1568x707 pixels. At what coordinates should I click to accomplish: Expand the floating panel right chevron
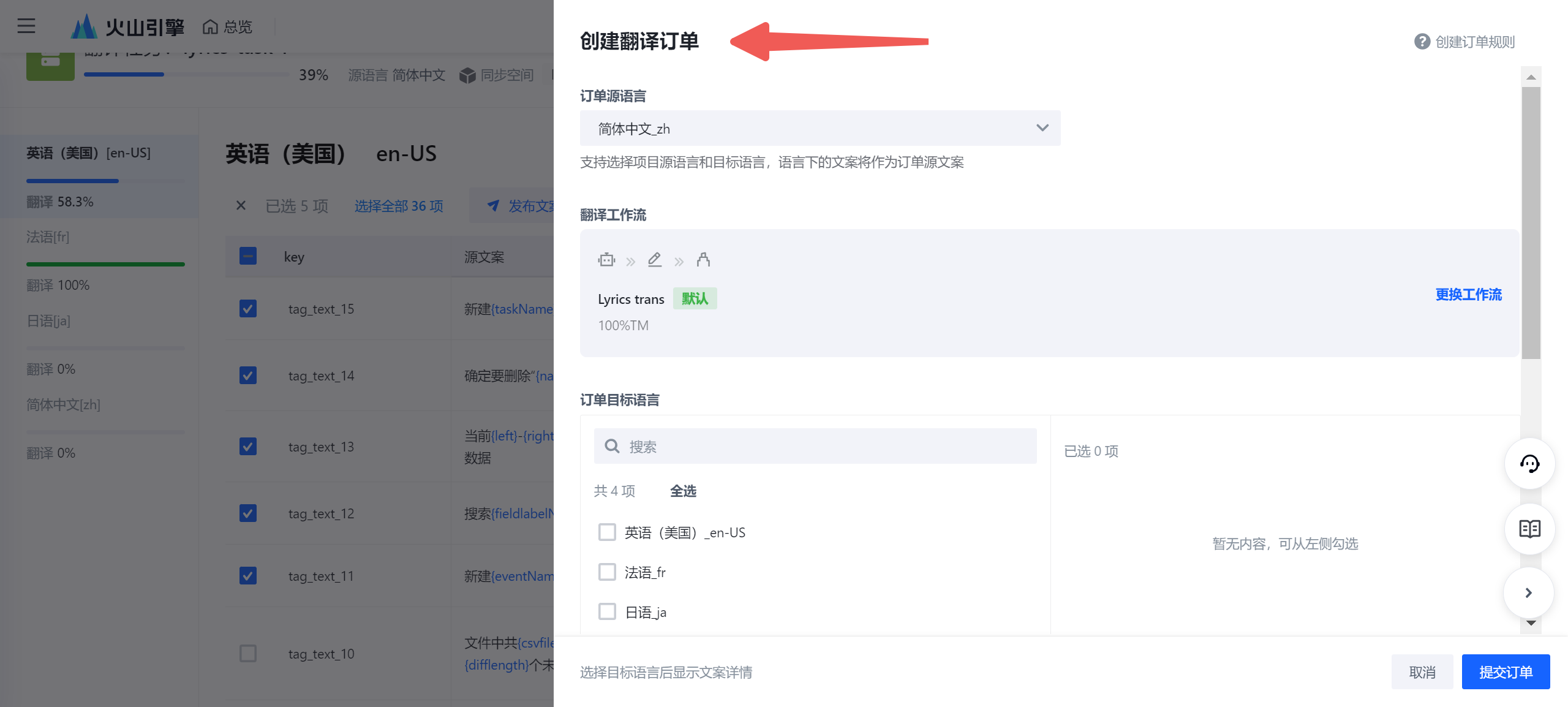point(1528,592)
